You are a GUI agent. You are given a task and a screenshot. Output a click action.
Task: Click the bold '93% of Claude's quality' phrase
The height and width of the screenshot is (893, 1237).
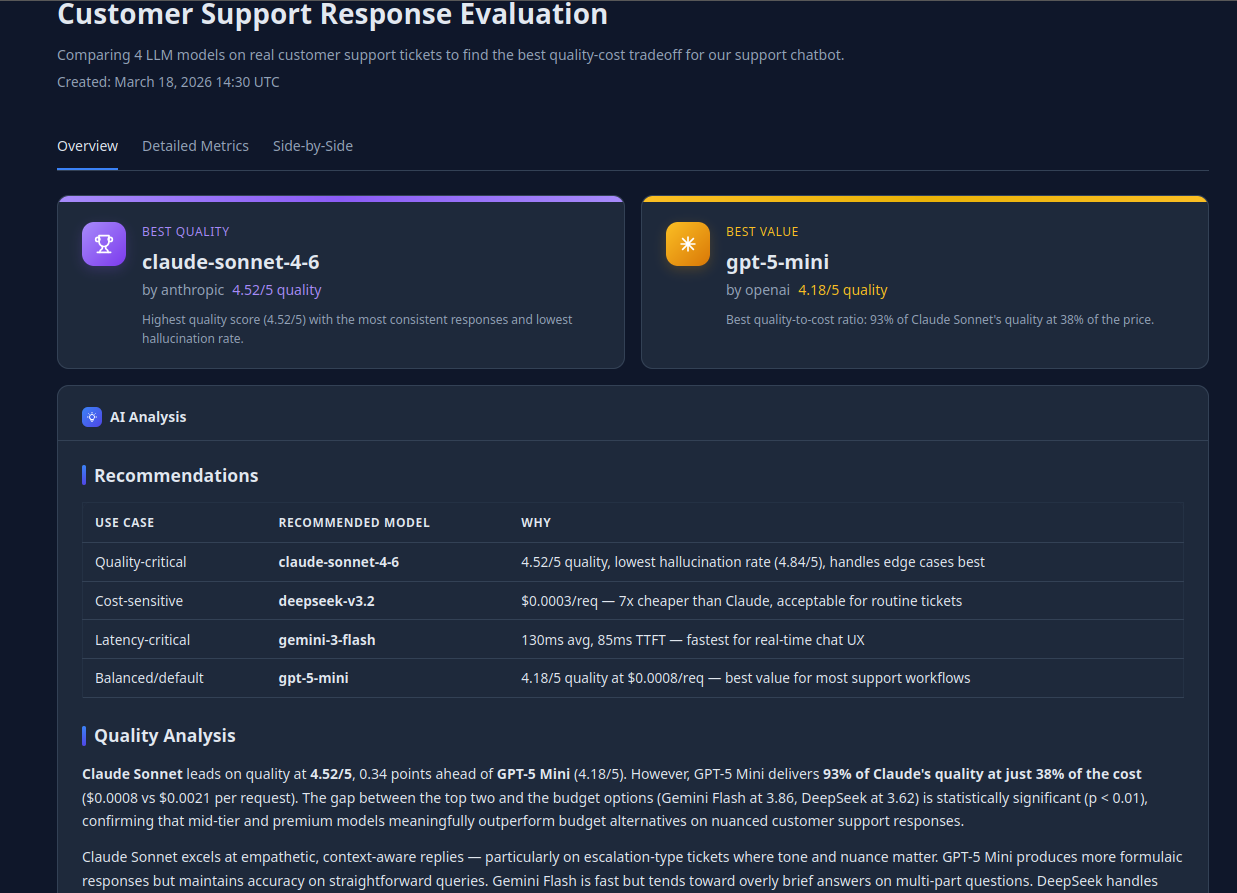point(982,774)
